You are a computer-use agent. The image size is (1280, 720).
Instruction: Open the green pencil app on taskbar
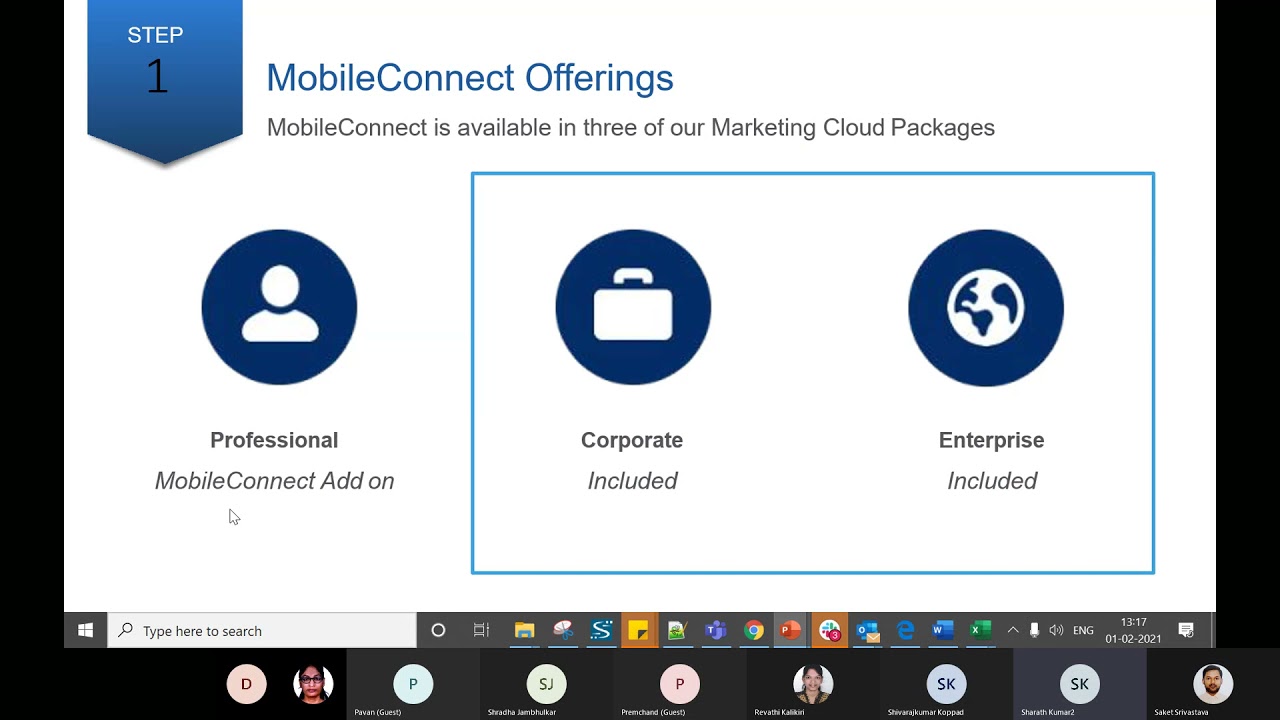677,630
